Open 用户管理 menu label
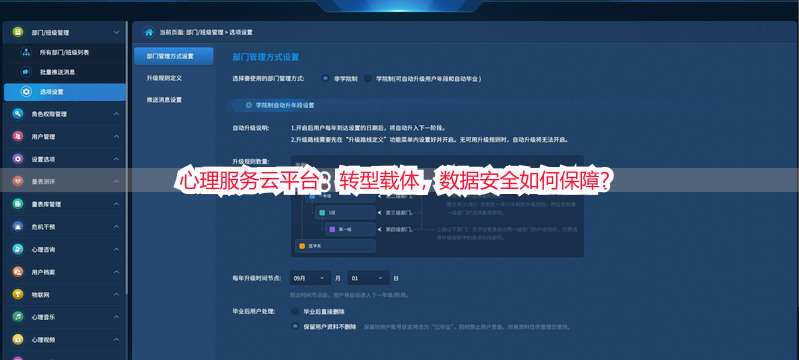The width and height of the screenshot is (799, 360). (x=43, y=137)
